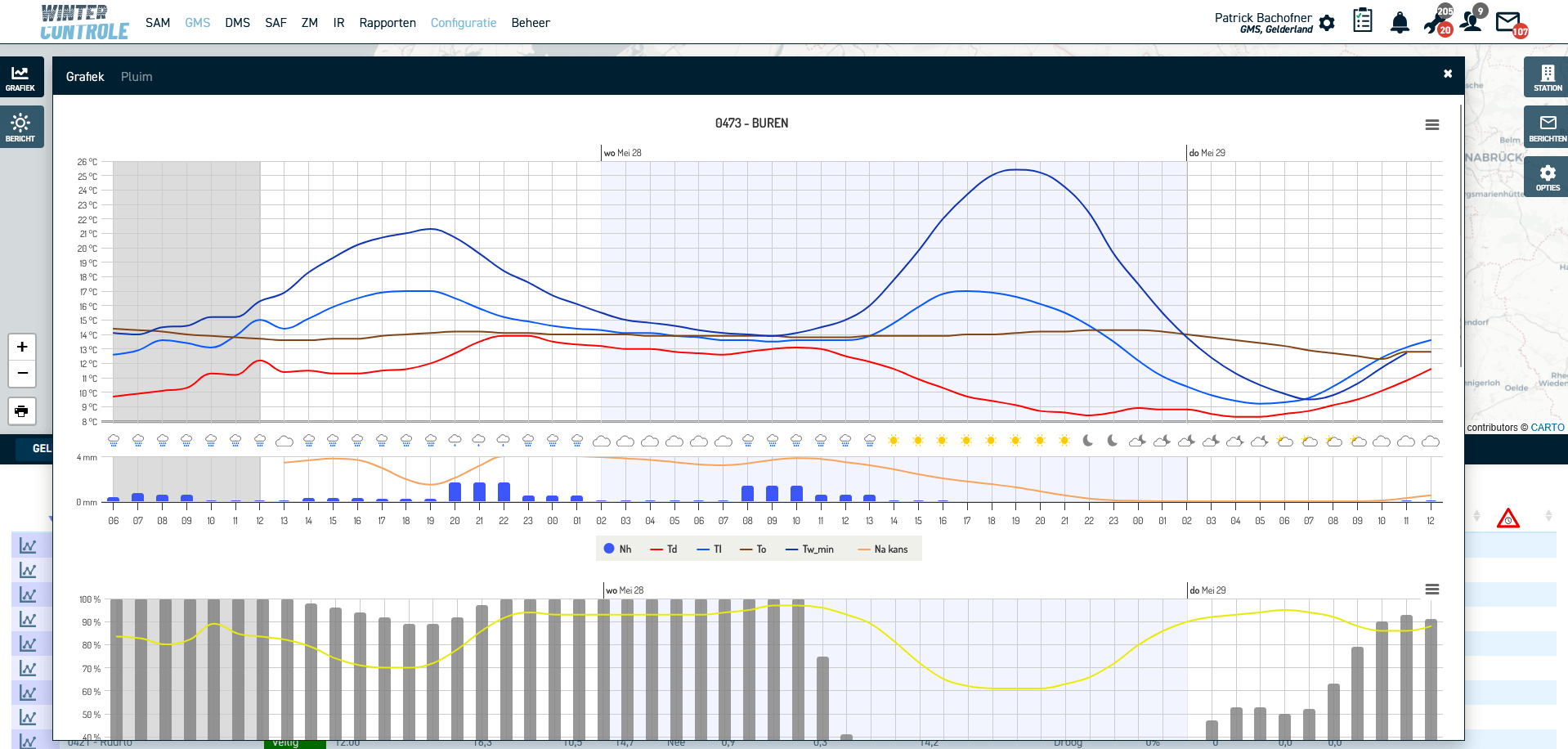Toggle the Tl series in legend
This screenshot has width=1568, height=749.
tap(710, 549)
